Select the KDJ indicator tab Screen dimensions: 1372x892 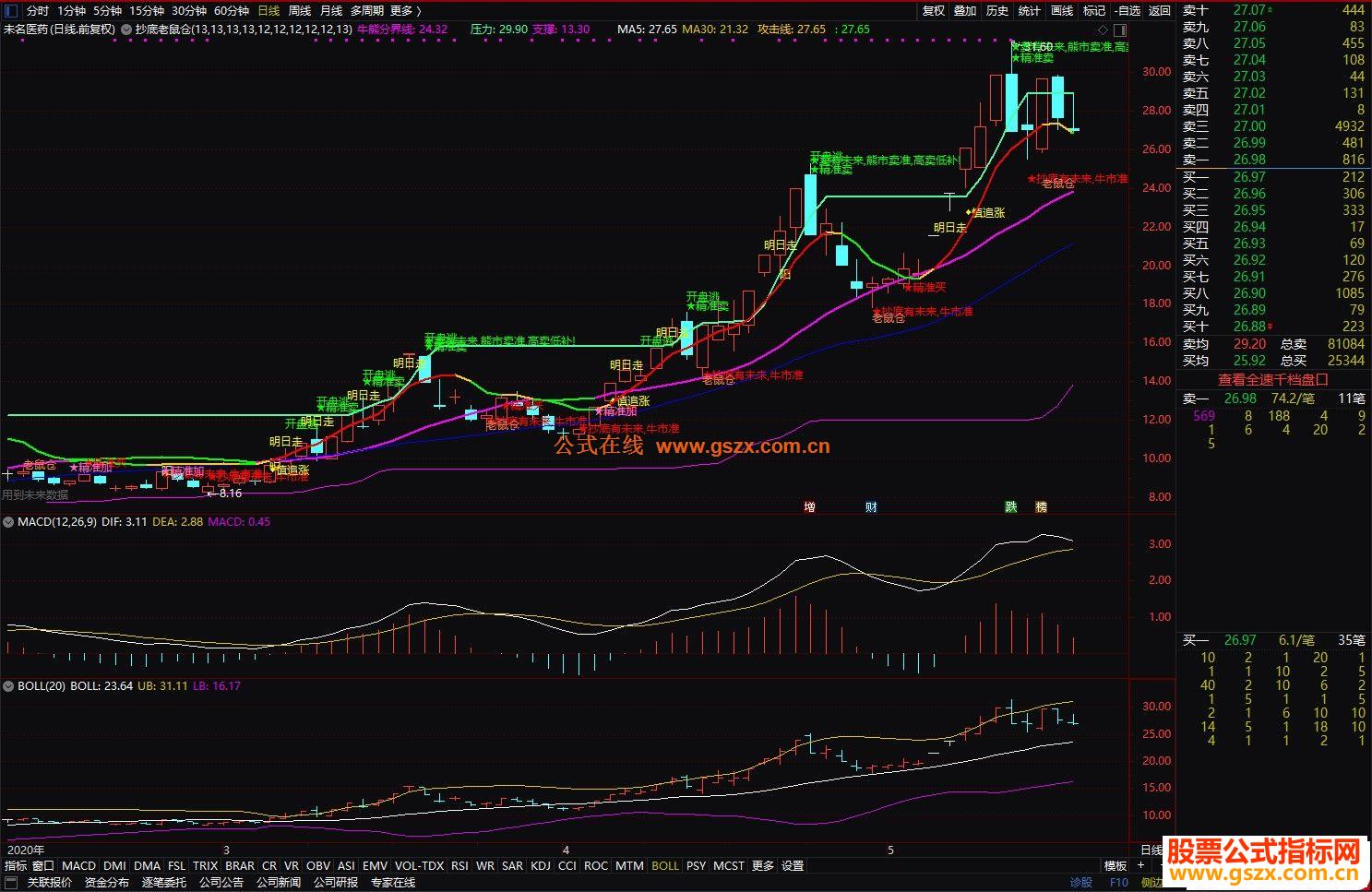click(x=540, y=866)
